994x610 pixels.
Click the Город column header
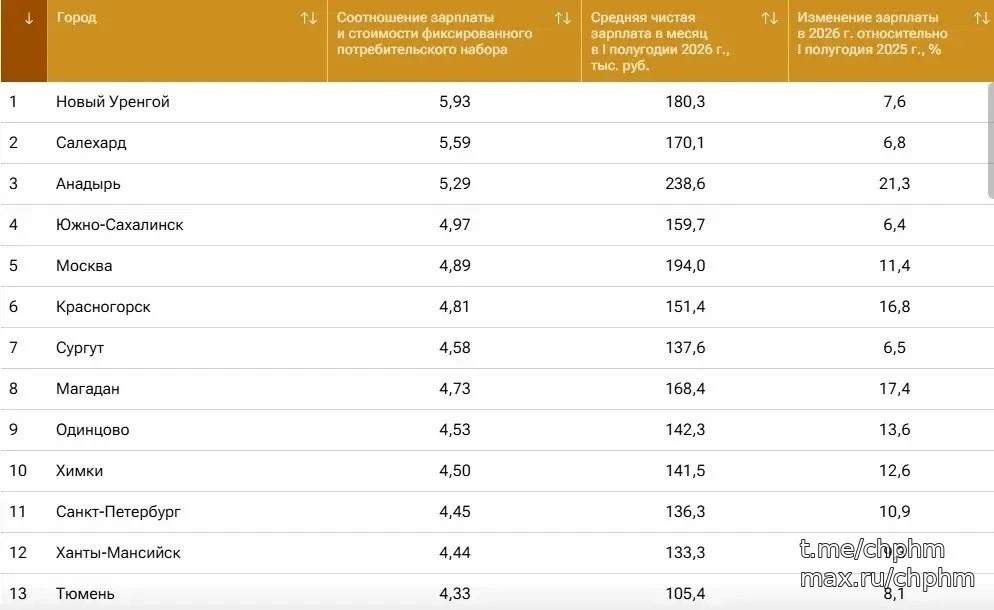77,18
